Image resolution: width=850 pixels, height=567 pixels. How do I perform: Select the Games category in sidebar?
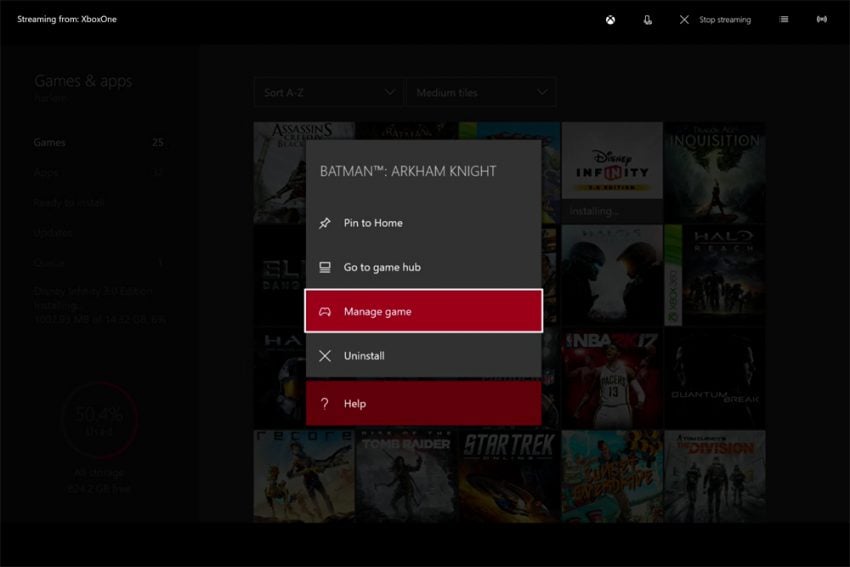(x=99, y=143)
